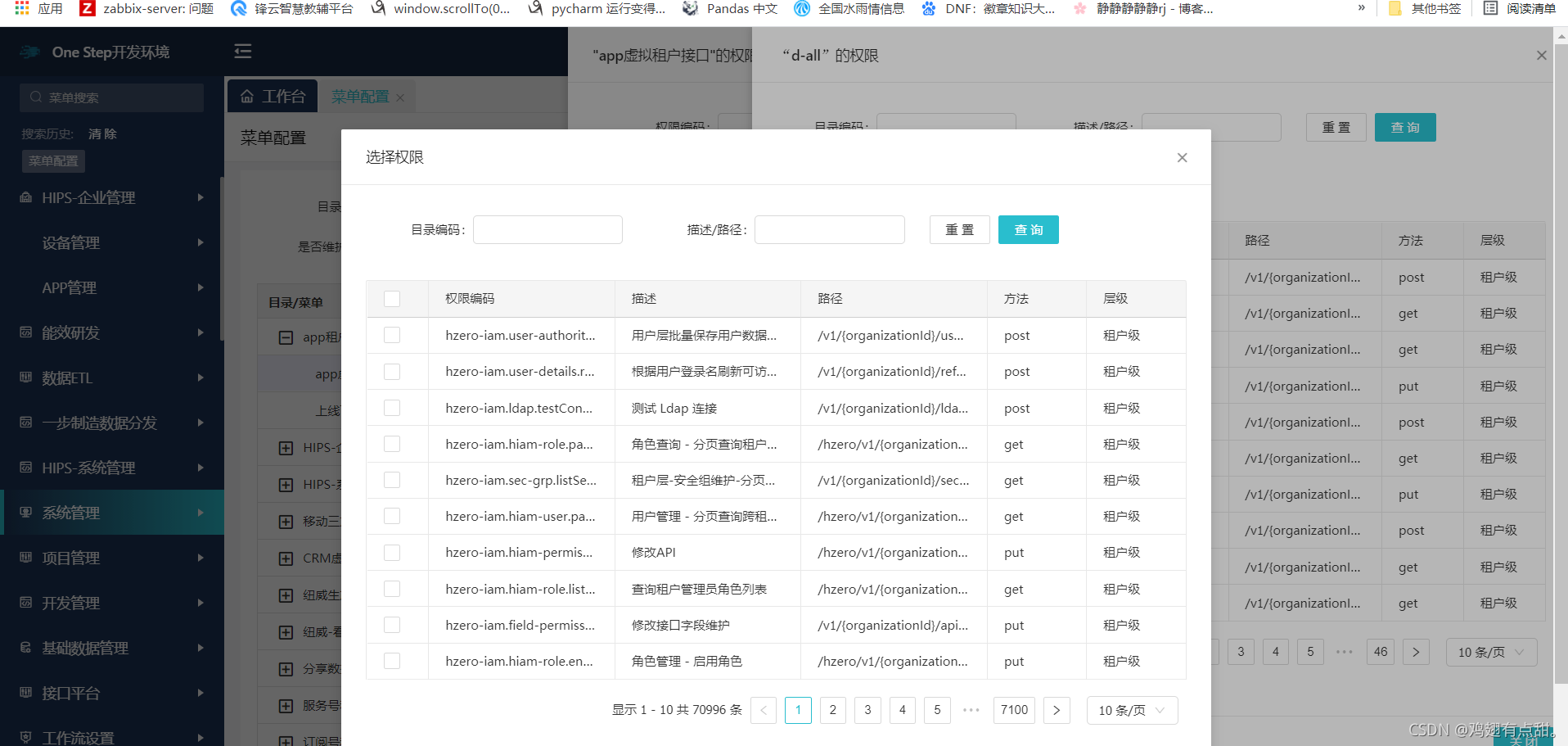Toggle the select-all checkbox in table header

click(x=392, y=299)
